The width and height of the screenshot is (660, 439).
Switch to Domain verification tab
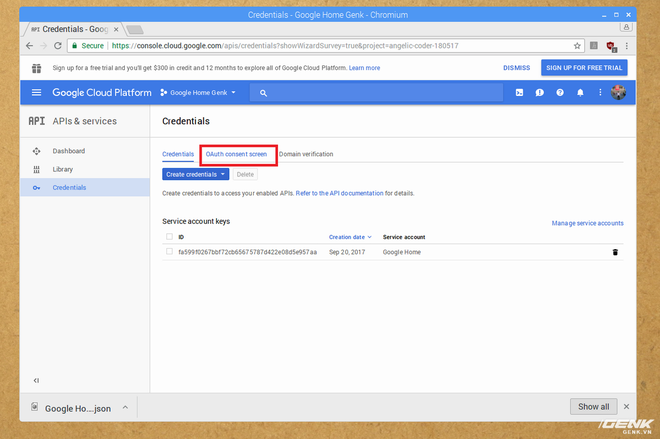coord(306,154)
